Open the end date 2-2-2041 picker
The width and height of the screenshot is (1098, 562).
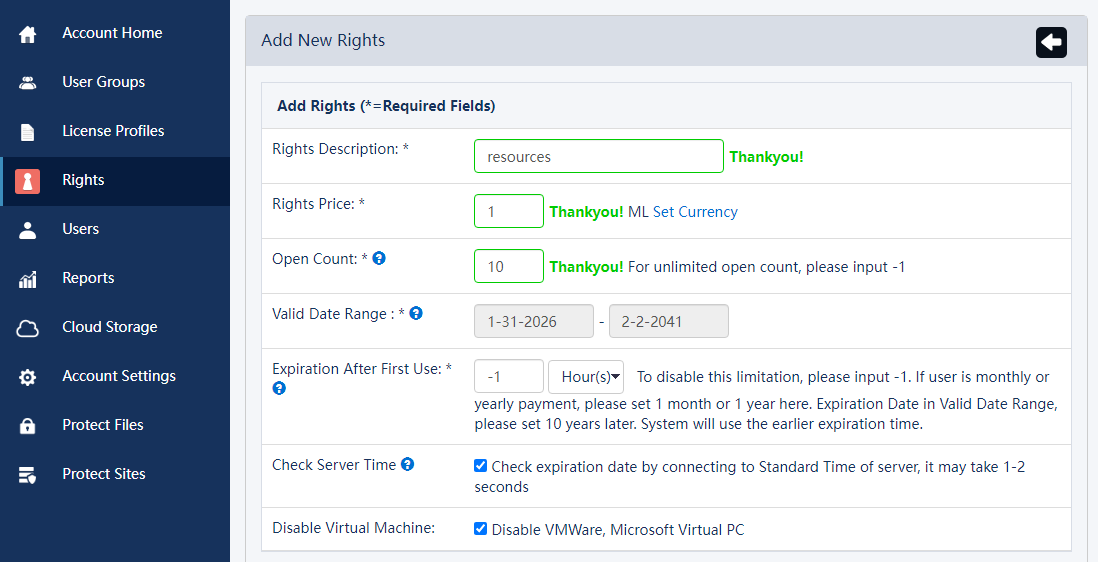(x=668, y=322)
